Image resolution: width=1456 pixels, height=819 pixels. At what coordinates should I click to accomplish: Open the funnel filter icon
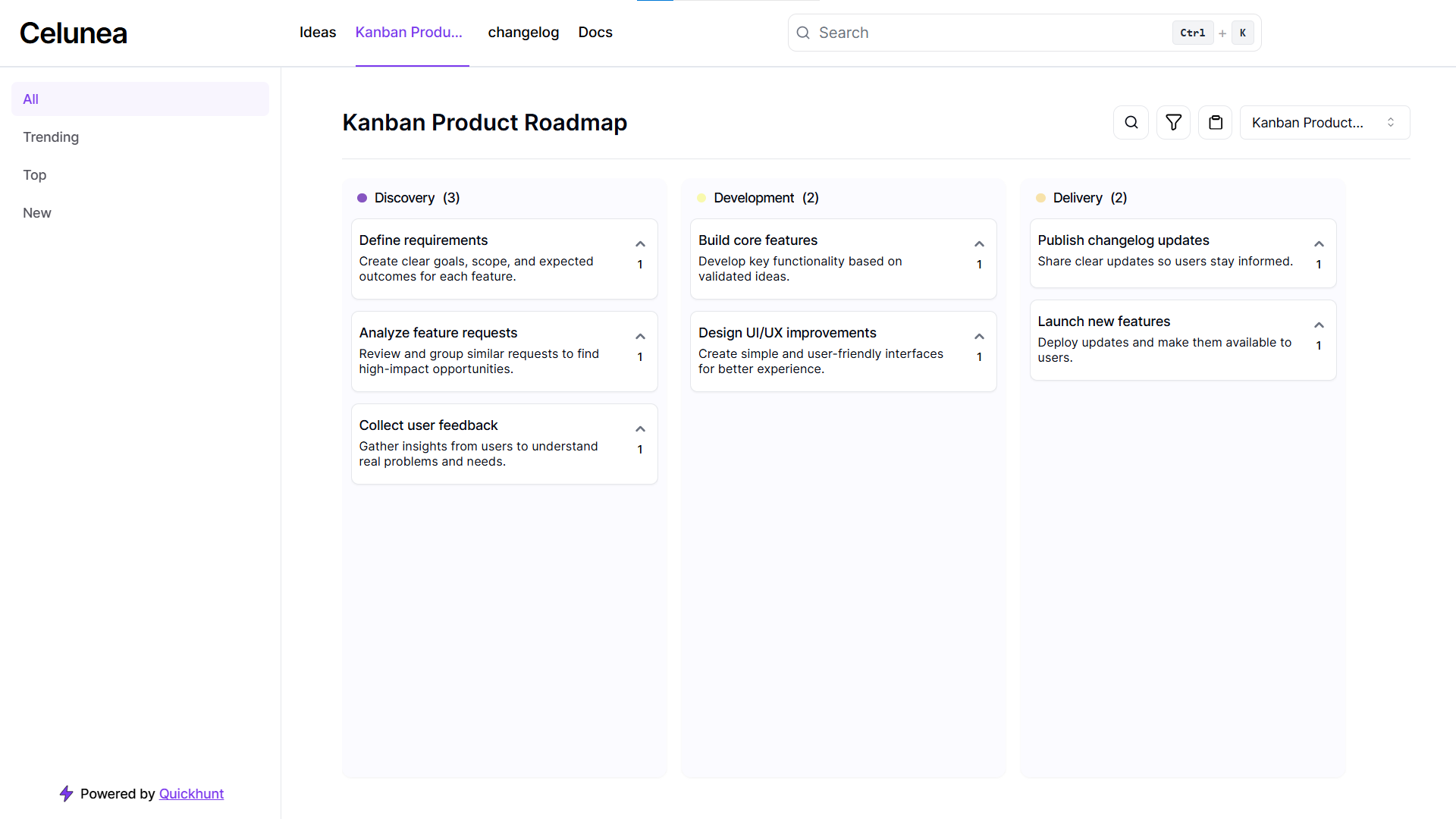[1173, 122]
